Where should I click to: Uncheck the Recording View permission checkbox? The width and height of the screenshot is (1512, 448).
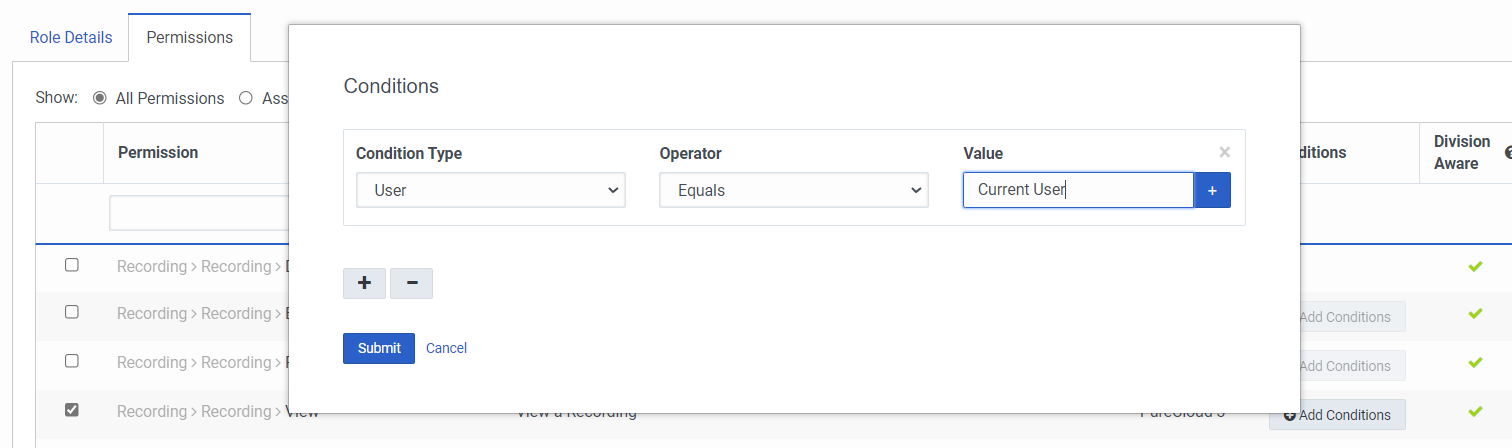tap(72, 410)
